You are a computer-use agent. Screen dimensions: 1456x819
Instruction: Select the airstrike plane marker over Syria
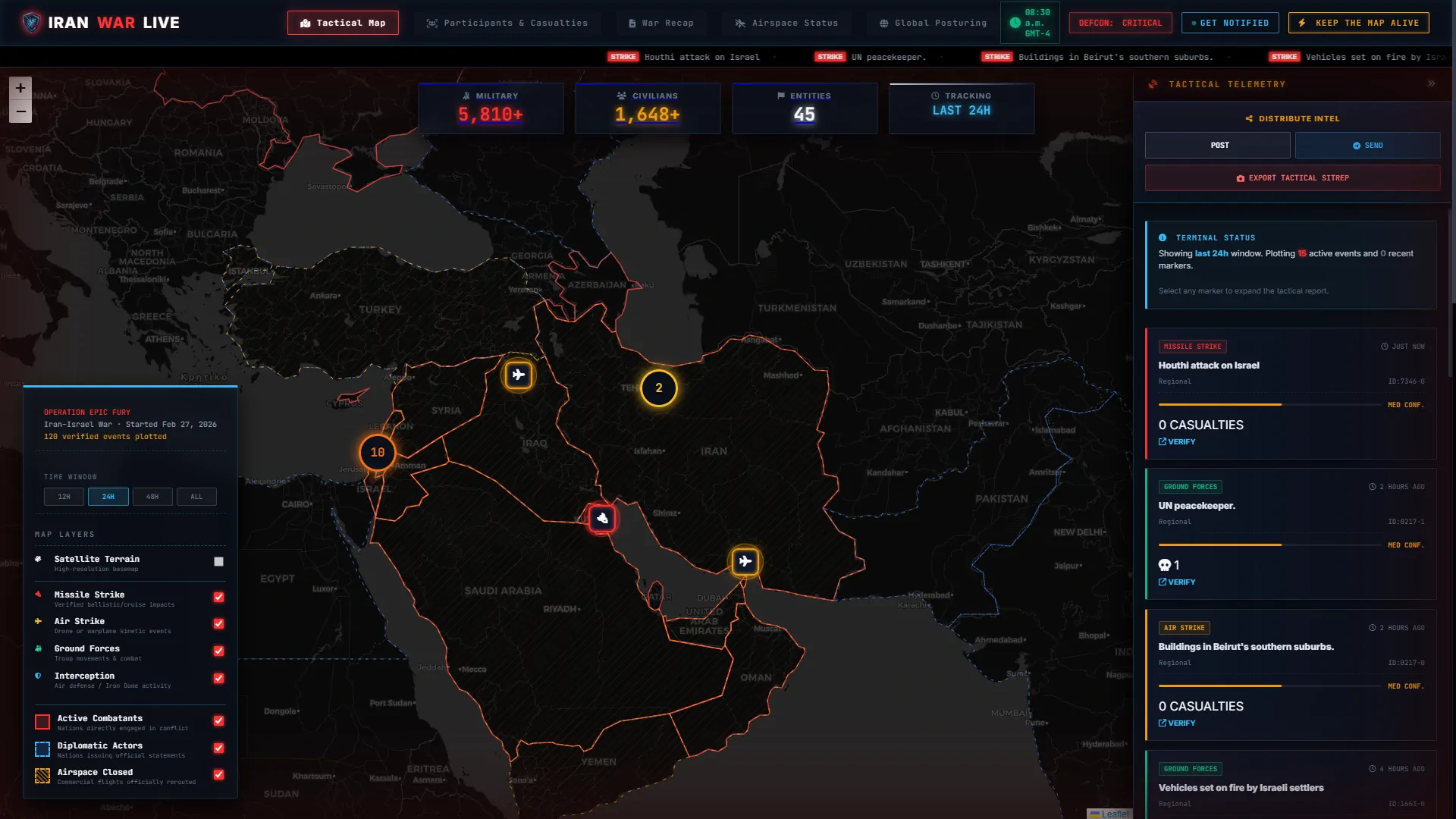[518, 375]
